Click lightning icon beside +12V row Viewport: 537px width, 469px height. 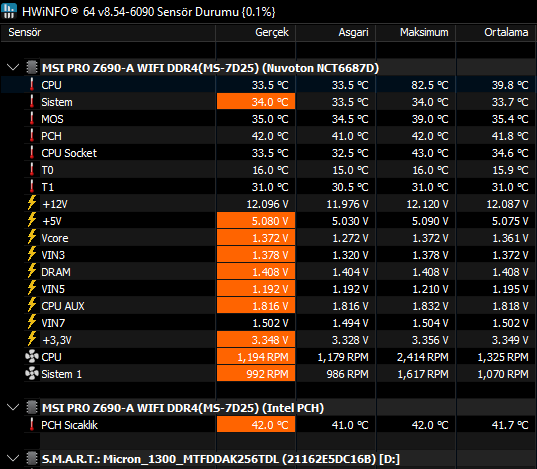pos(32,203)
